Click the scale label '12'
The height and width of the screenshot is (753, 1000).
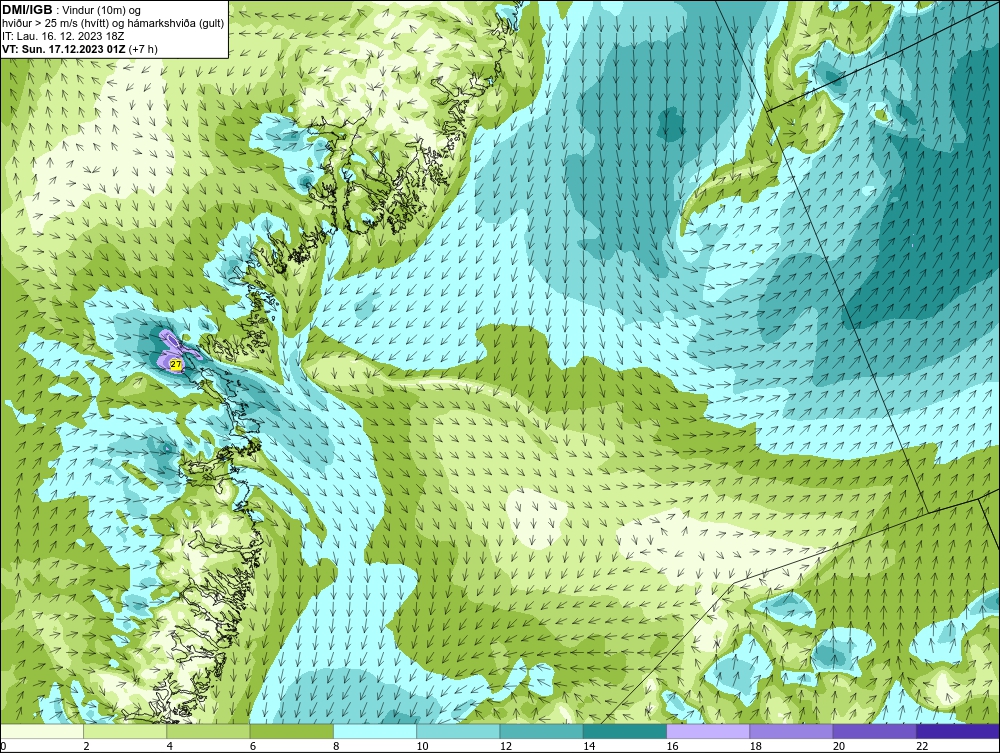pyautogui.click(x=506, y=747)
